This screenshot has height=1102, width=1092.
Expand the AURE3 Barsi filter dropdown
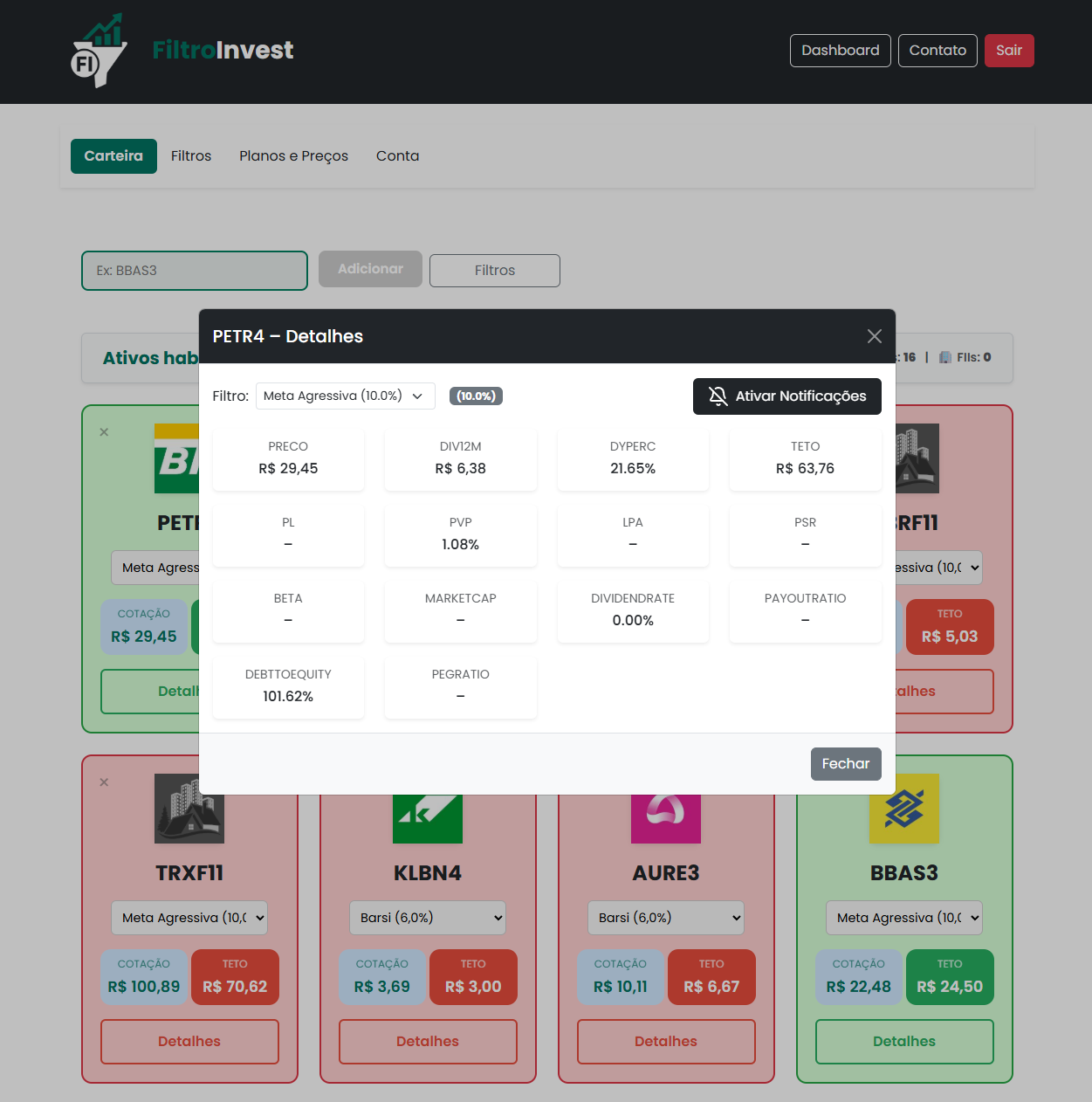[665, 918]
